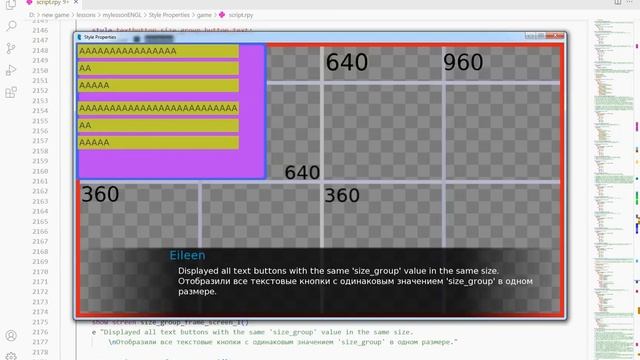Click line number 2170 in the gutter
Screen dimensions: 640x360
[x=40, y=271]
